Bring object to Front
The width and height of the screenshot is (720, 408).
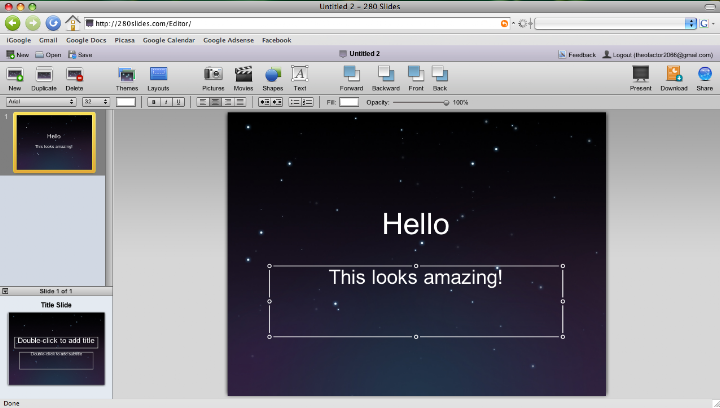(416, 78)
